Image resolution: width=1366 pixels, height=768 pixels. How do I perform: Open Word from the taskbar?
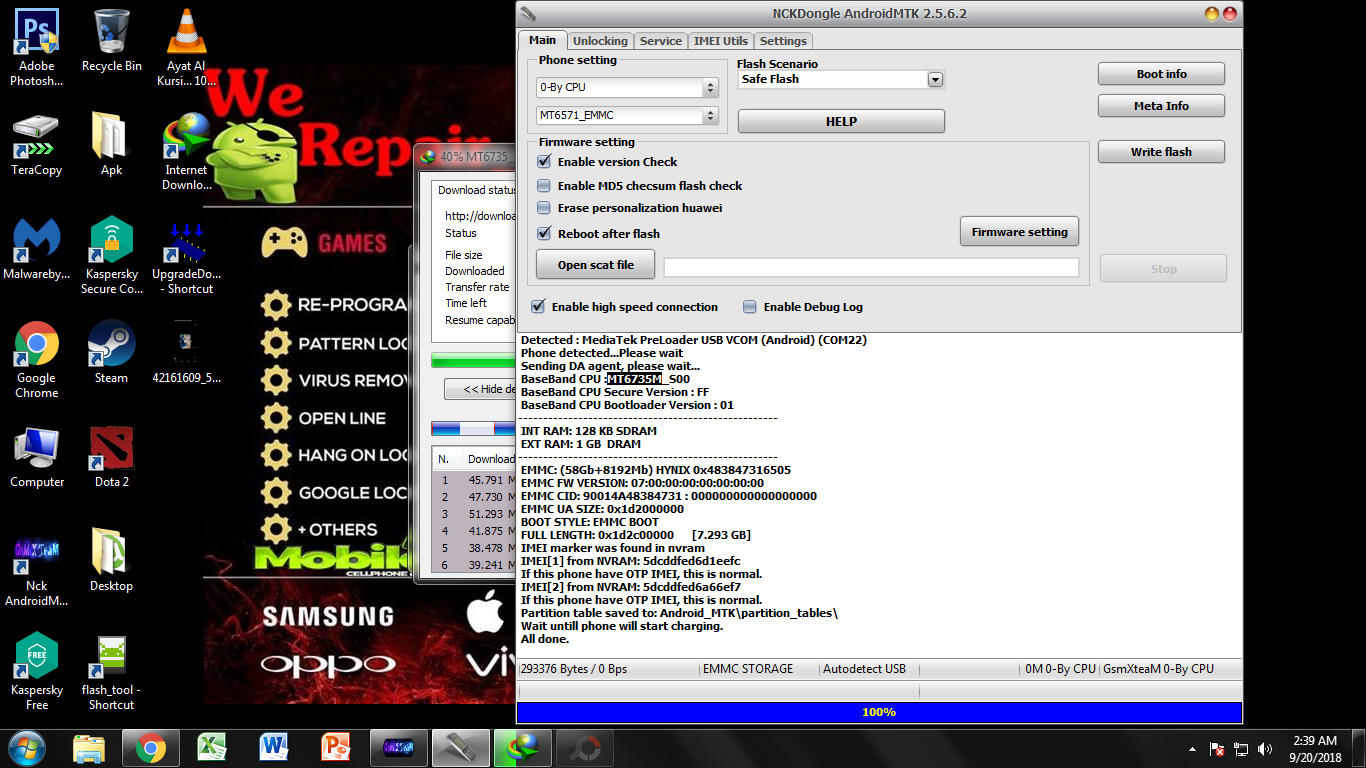(275, 748)
